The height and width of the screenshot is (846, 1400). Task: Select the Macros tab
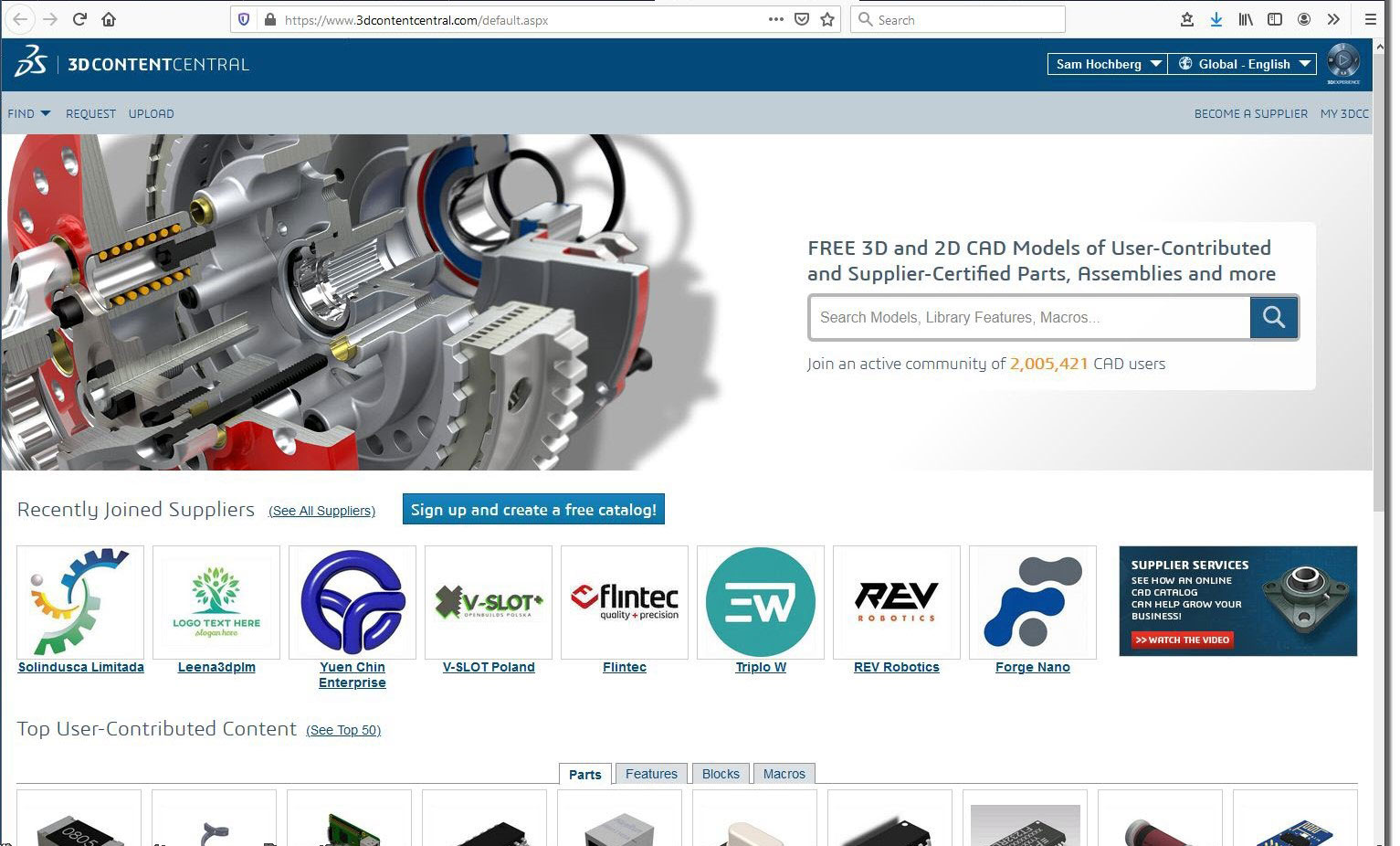click(784, 774)
